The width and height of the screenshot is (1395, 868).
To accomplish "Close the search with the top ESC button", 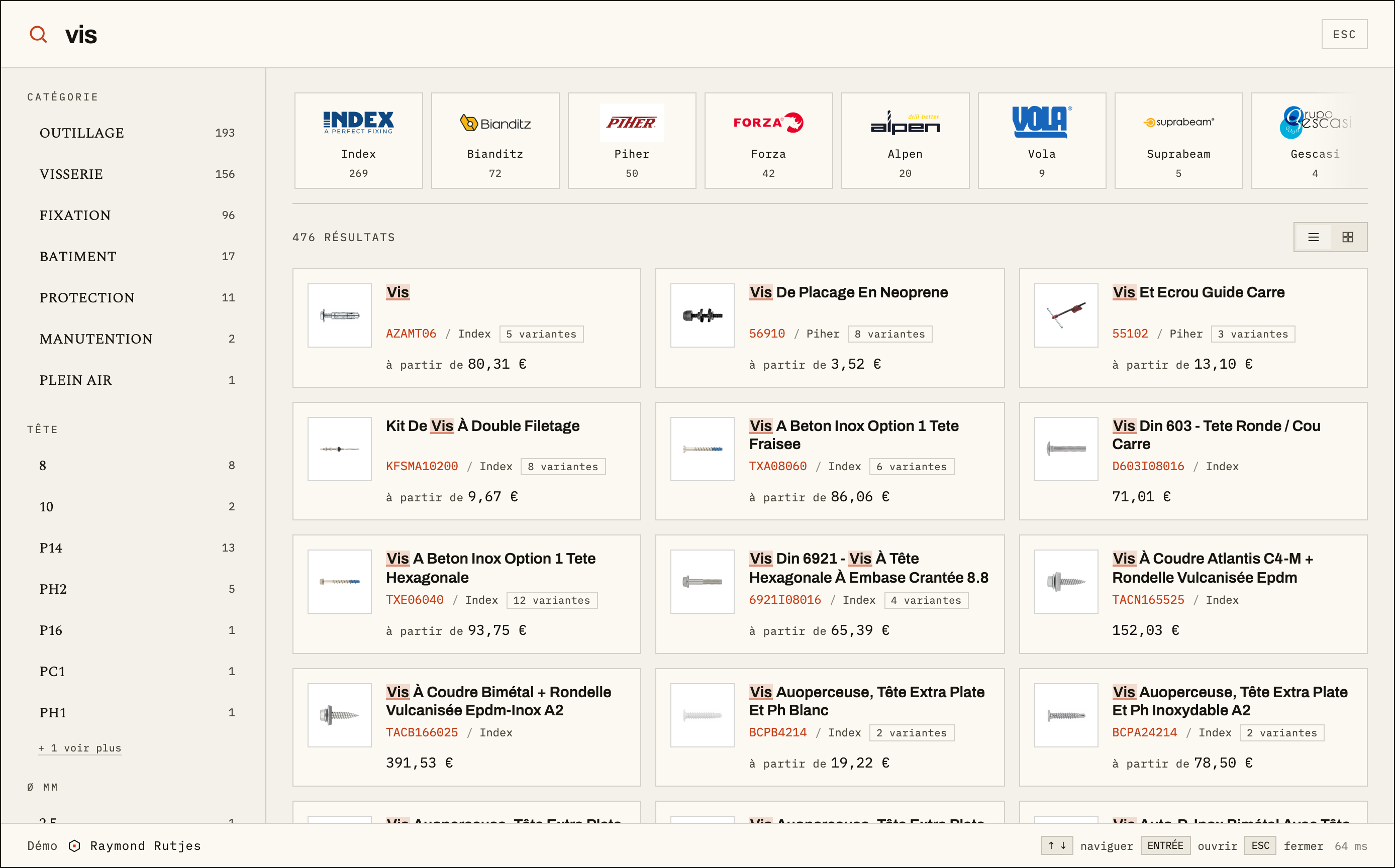I will [x=1344, y=35].
